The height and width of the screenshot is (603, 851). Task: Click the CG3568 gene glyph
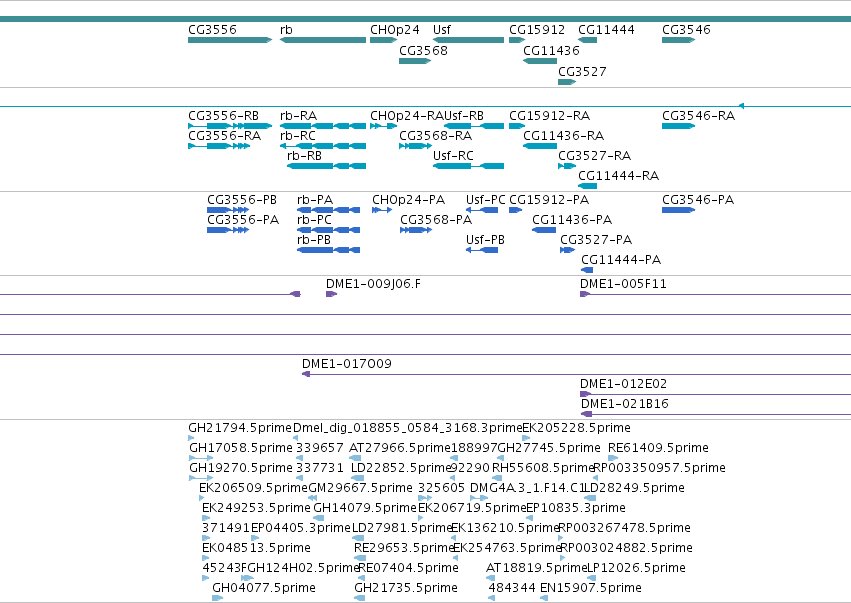(x=415, y=61)
